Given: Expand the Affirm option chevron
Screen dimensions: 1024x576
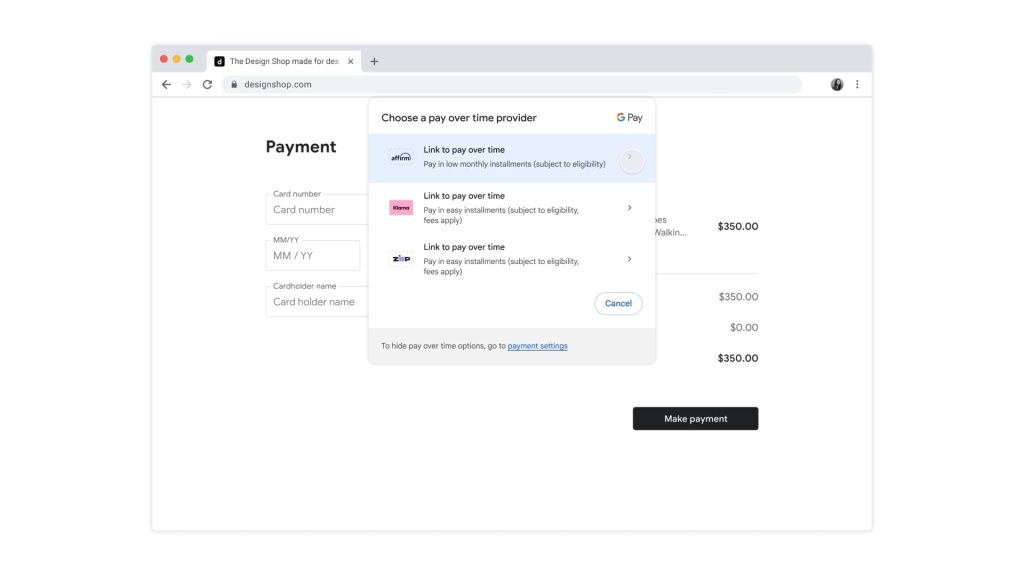Looking at the screenshot, I should click(x=630, y=158).
